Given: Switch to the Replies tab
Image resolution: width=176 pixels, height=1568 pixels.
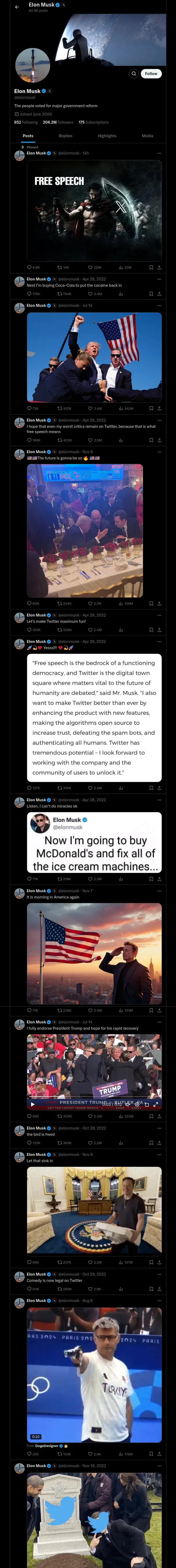Looking at the screenshot, I should click(x=65, y=136).
